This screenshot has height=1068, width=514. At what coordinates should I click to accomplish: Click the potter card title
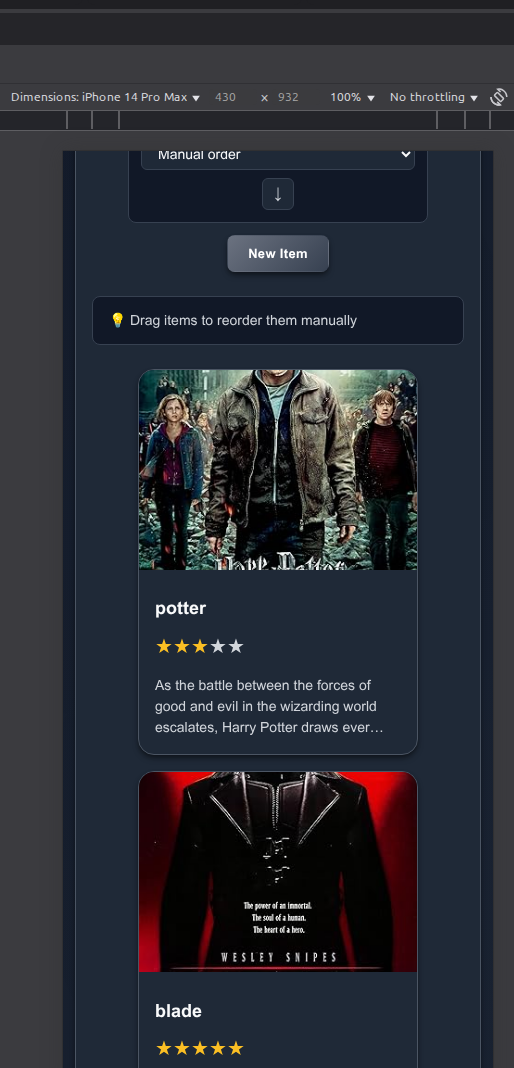(x=180, y=608)
